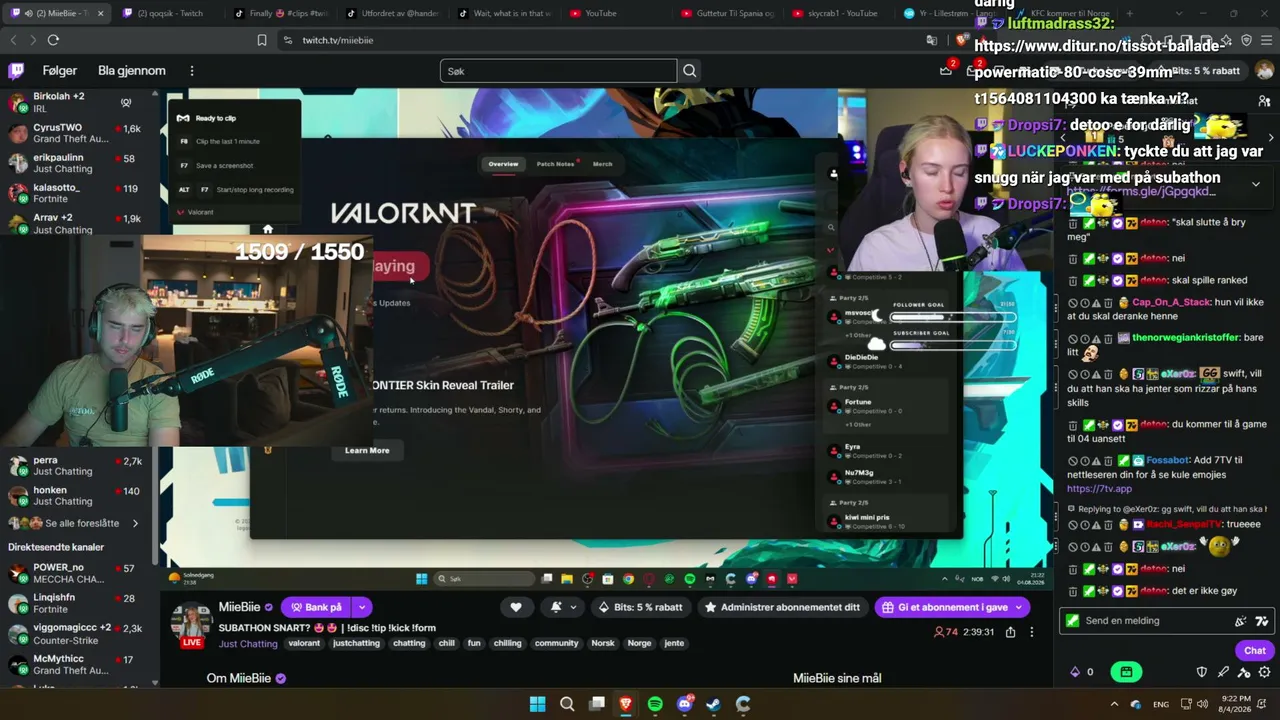This screenshot has width=1280, height=720.
Task: Open Windows Start menu
Action: click(x=537, y=704)
